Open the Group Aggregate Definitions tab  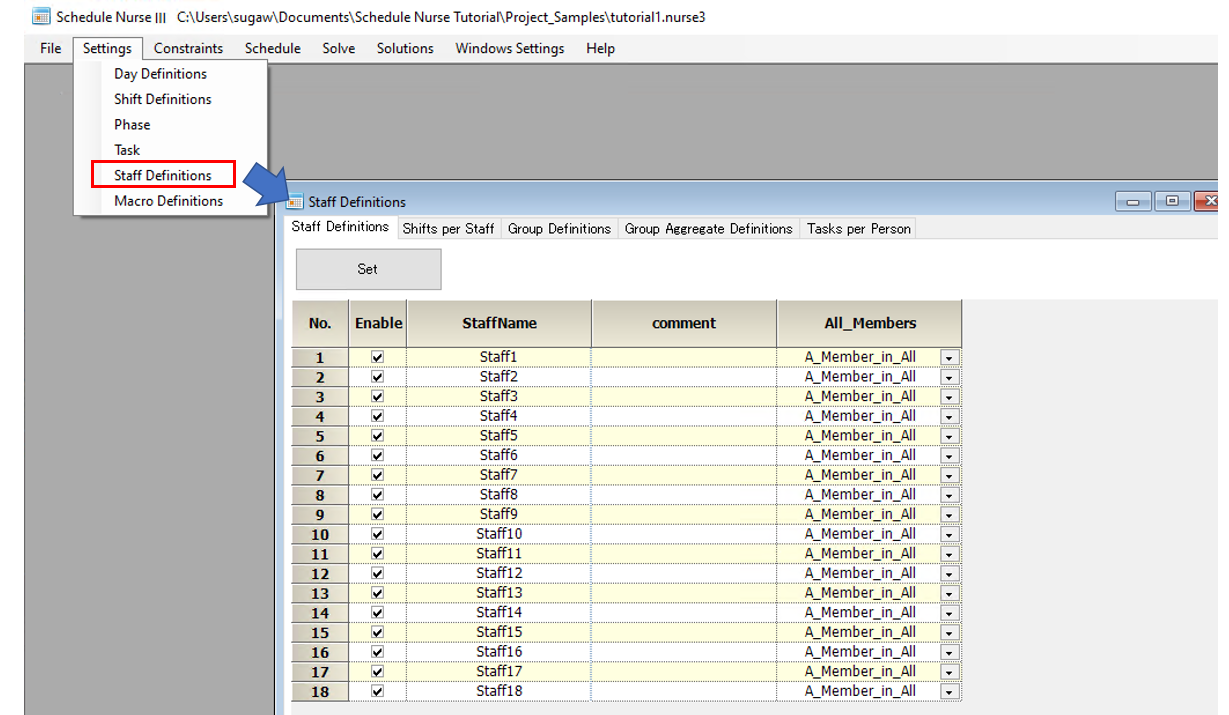(x=708, y=229)
